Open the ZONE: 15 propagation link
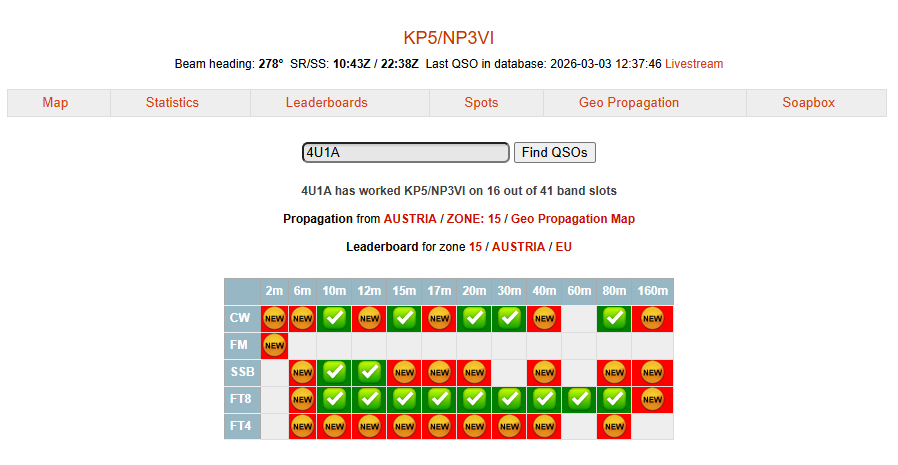Screen dimensions: 898x465 pos(473,219)
